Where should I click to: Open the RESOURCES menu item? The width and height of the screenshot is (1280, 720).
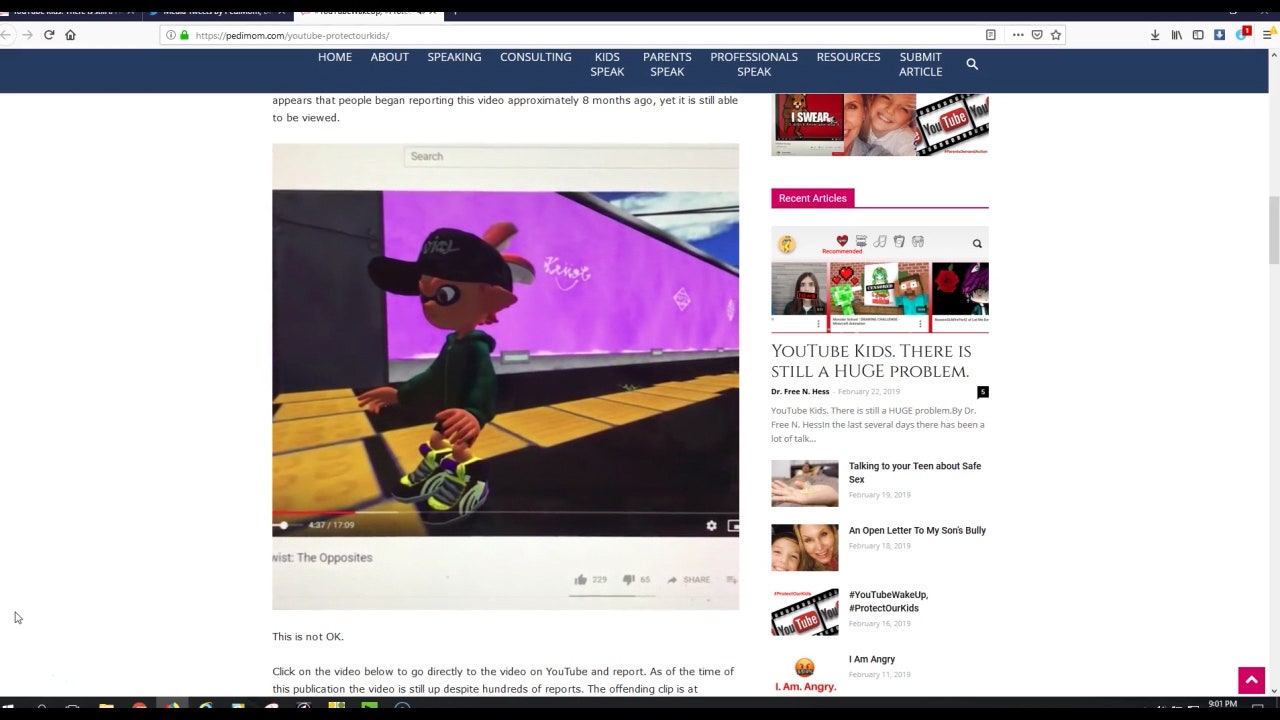(x=848, y=57)
